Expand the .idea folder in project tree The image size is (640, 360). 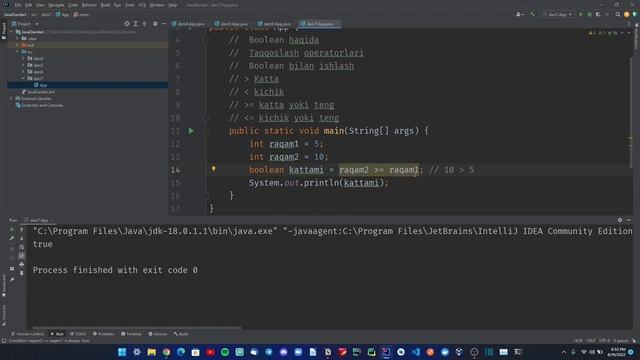(18, 38)
